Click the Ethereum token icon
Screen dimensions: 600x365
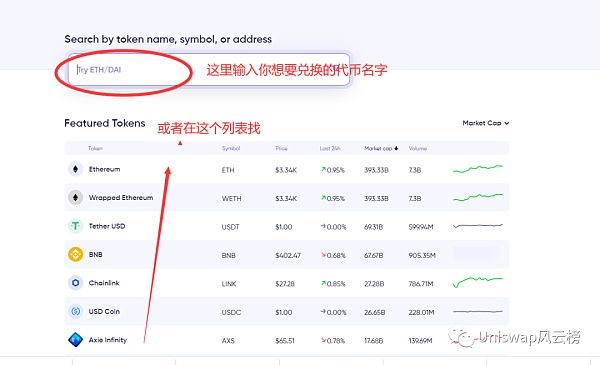[x=75, y=169]
